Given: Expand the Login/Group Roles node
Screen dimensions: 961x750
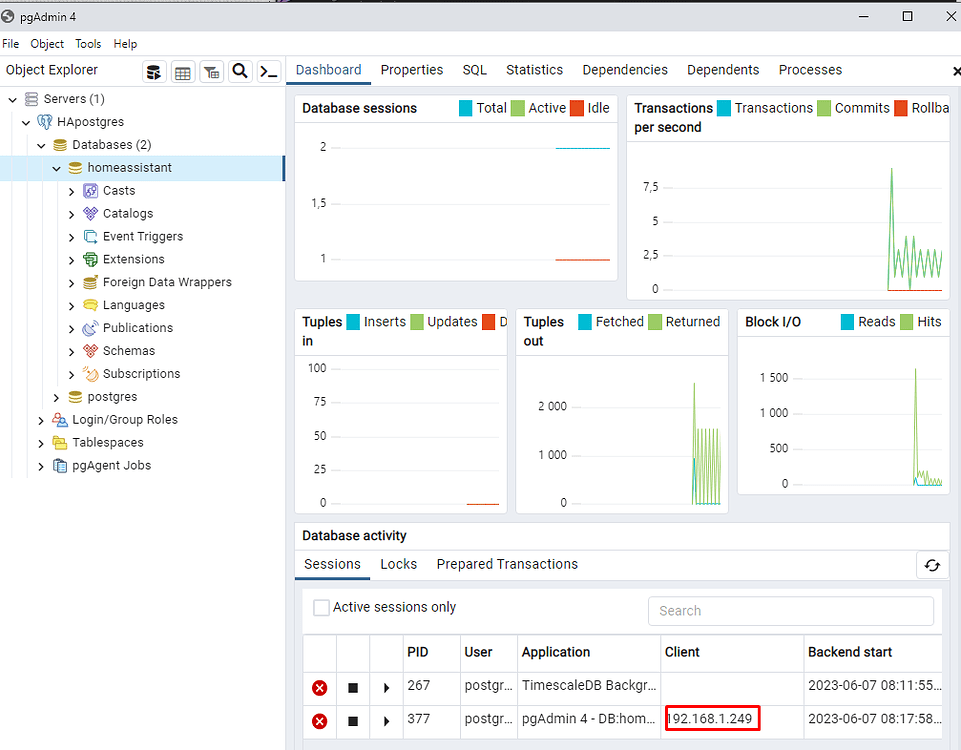Looking at the screenshot, I should 41,419.
